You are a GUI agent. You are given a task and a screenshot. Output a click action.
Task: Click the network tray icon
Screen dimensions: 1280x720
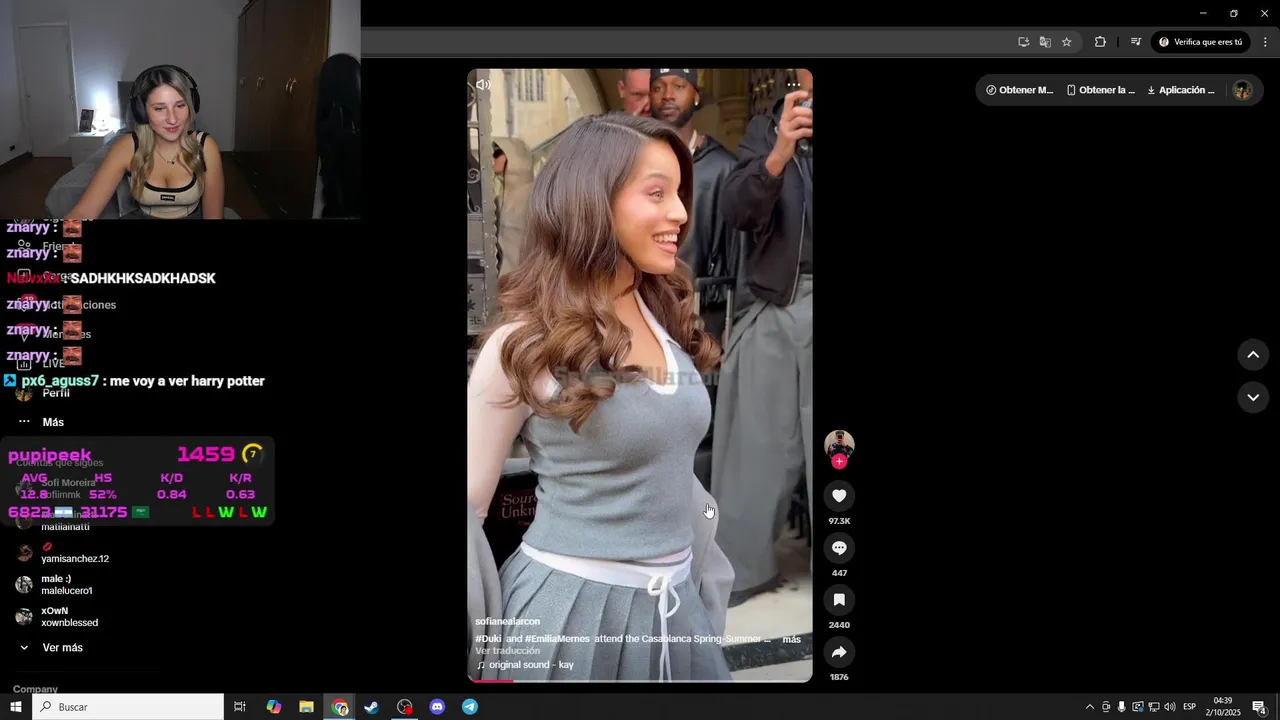(x=1153, y=707)
